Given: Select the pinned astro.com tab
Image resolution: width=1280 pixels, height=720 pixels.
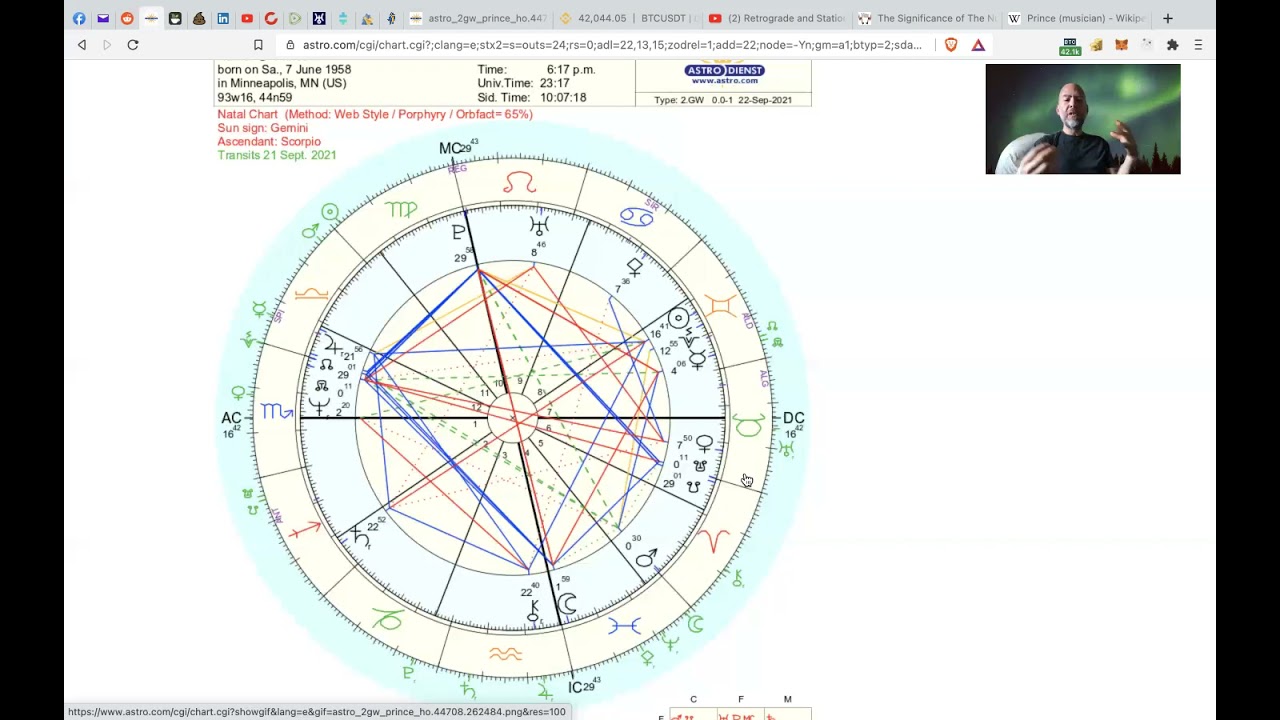Looking at the screenshot, I should coord(151,18).
